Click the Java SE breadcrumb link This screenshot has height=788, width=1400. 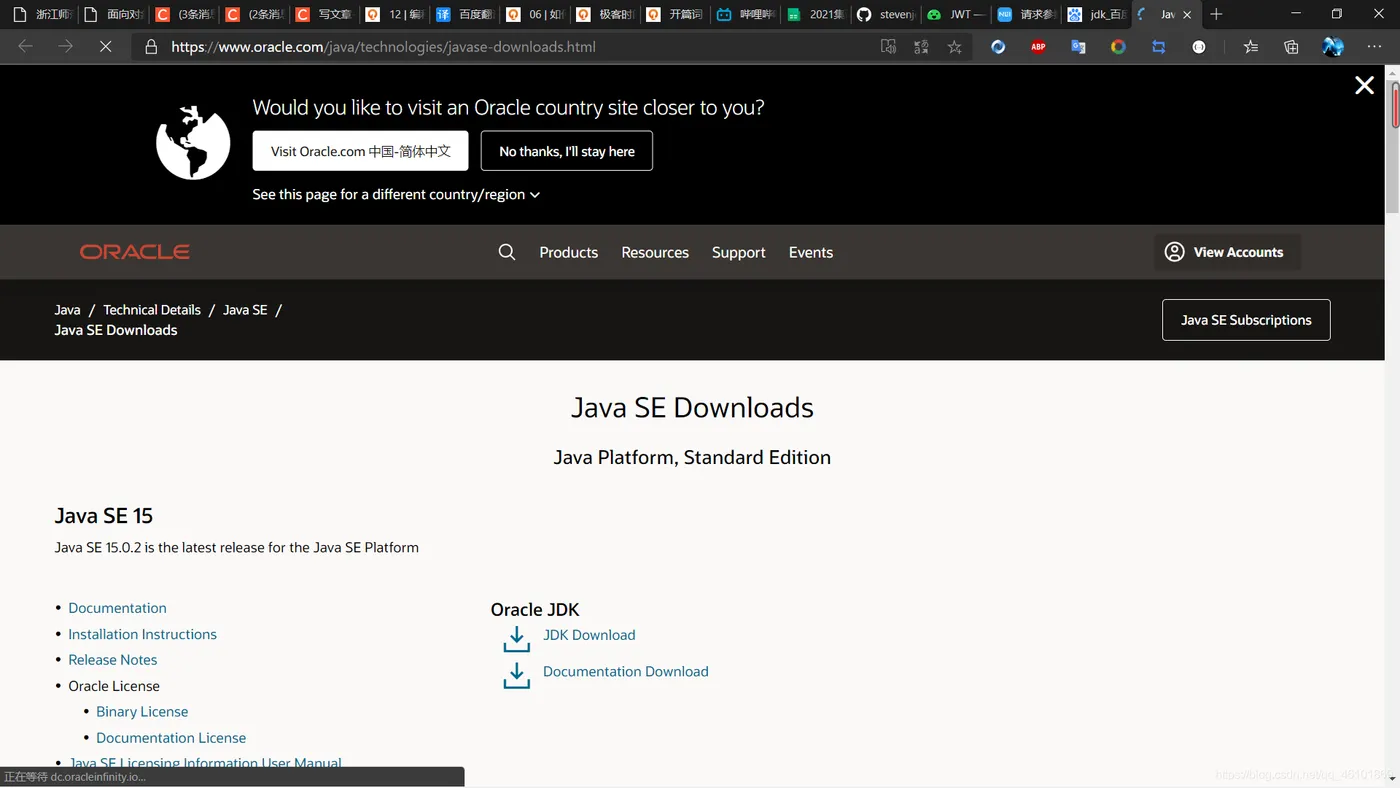point(245,310)
